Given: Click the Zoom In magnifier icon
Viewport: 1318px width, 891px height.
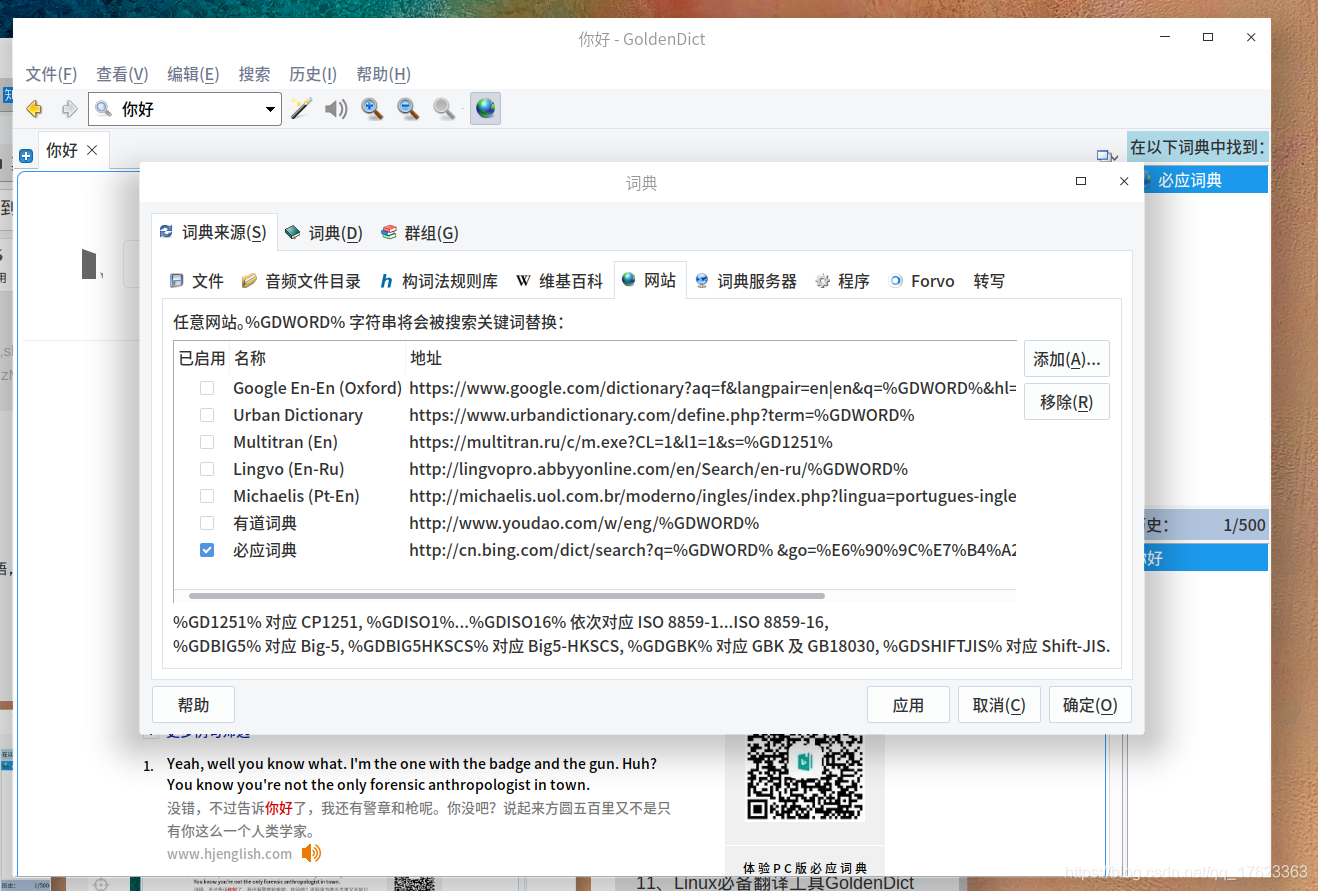Looking at the screenshot, I should coord(372,109).
